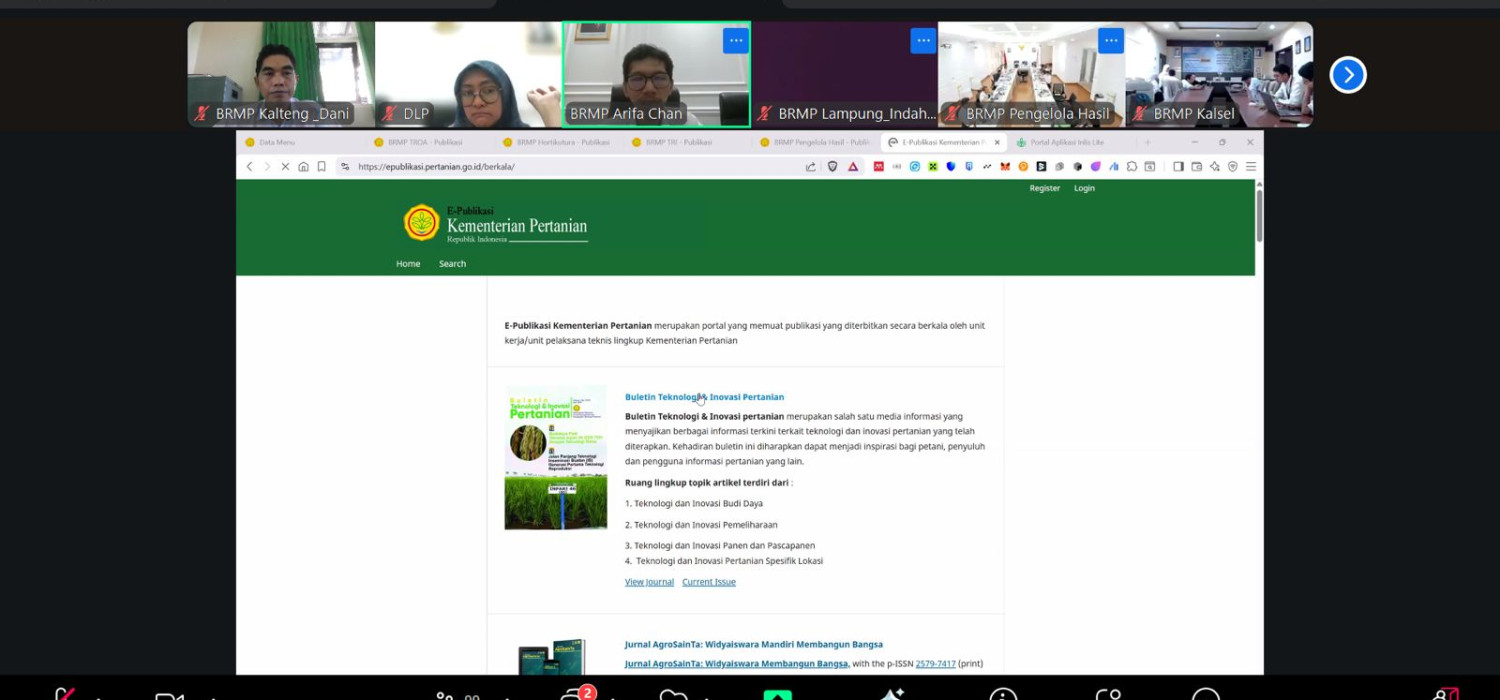Click the Buletin Teknologi cover thumbnail

tap(555, 457)
